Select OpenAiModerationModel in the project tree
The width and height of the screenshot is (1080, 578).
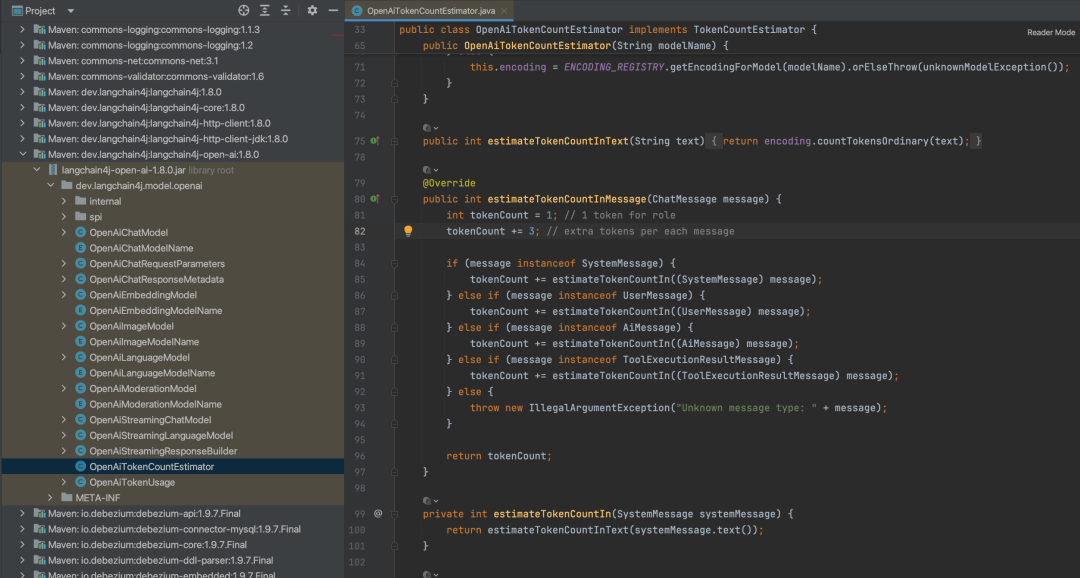[173, 389]
